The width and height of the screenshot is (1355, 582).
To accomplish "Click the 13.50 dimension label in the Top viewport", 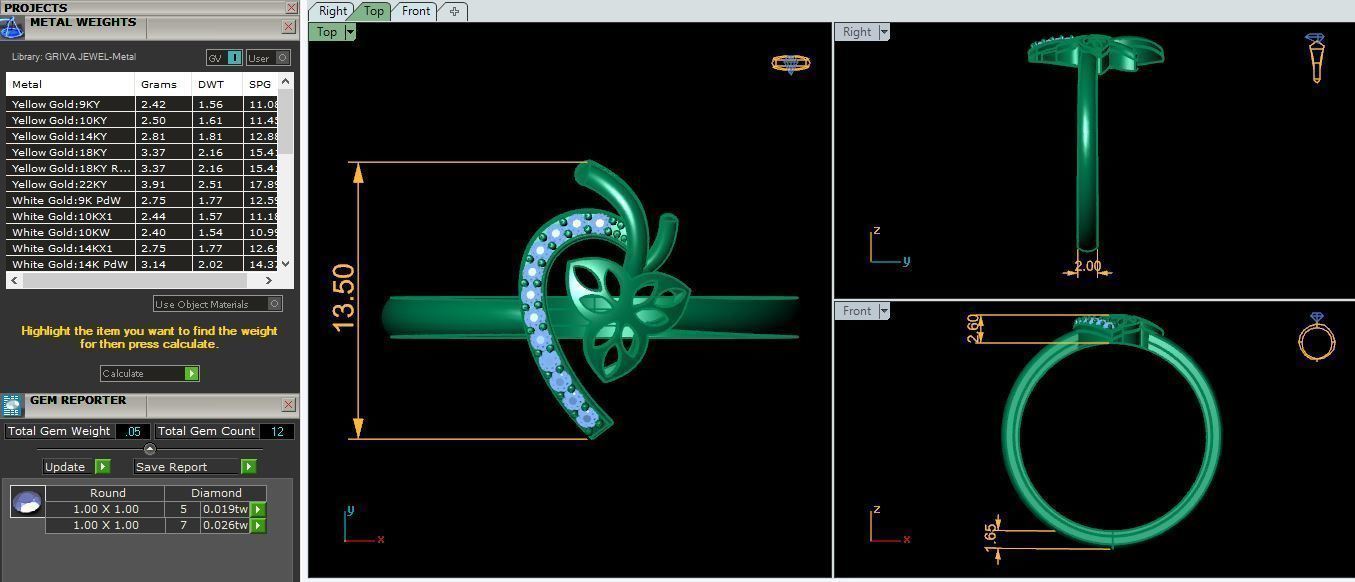I will (x=343, y=298).
